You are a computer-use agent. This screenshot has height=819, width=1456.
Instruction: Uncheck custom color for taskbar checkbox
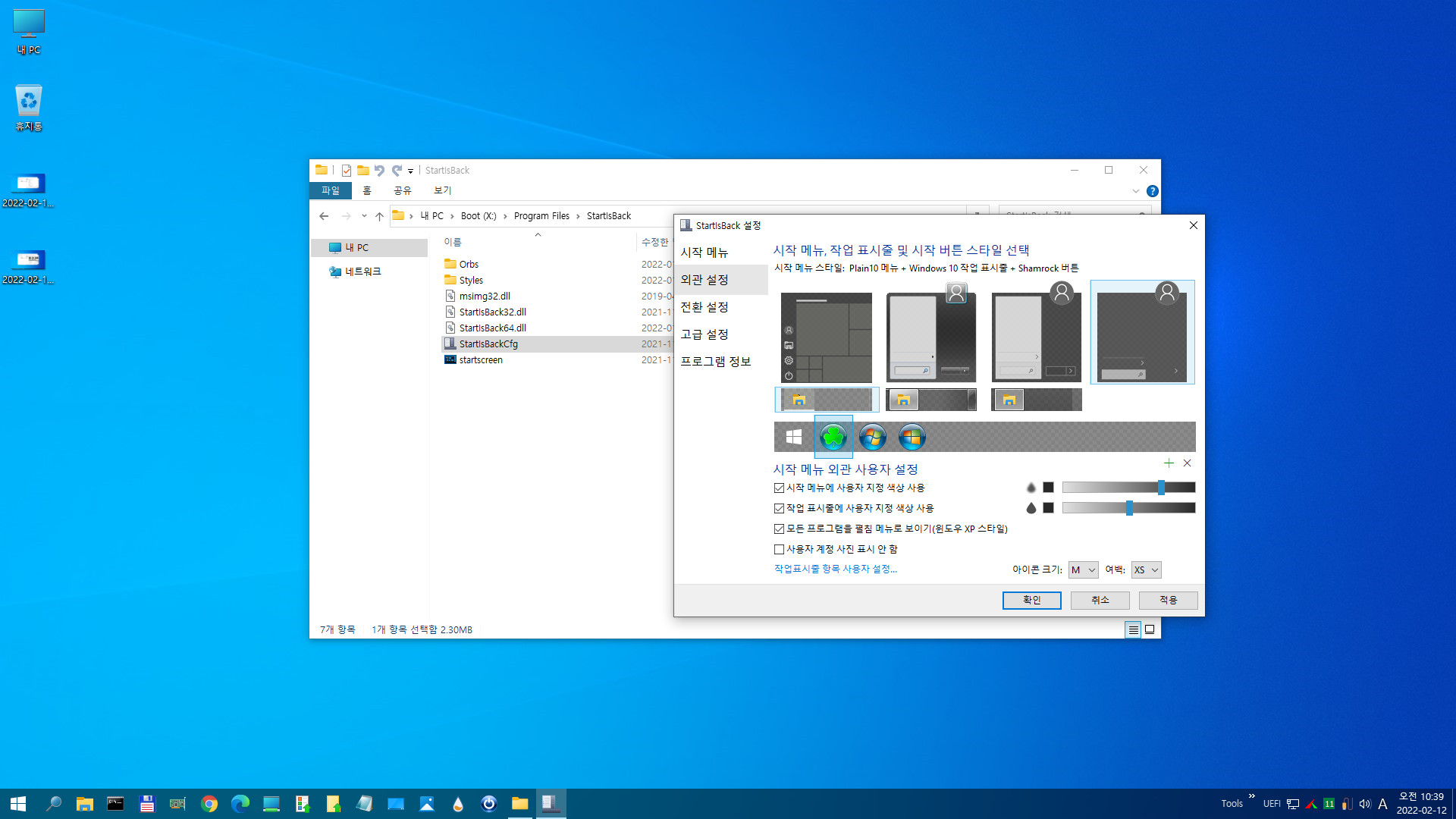coord(779,508)
